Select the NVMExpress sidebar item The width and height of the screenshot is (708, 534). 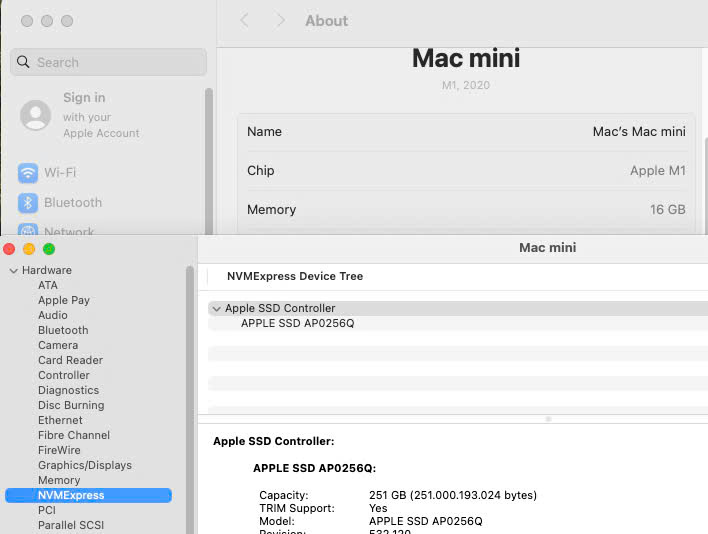(71, 495)
